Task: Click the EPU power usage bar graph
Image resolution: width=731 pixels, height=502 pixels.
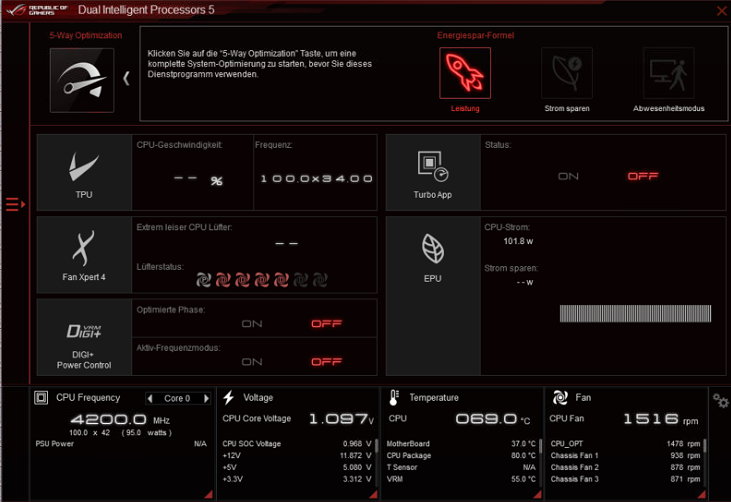Action: click(635, 314)
